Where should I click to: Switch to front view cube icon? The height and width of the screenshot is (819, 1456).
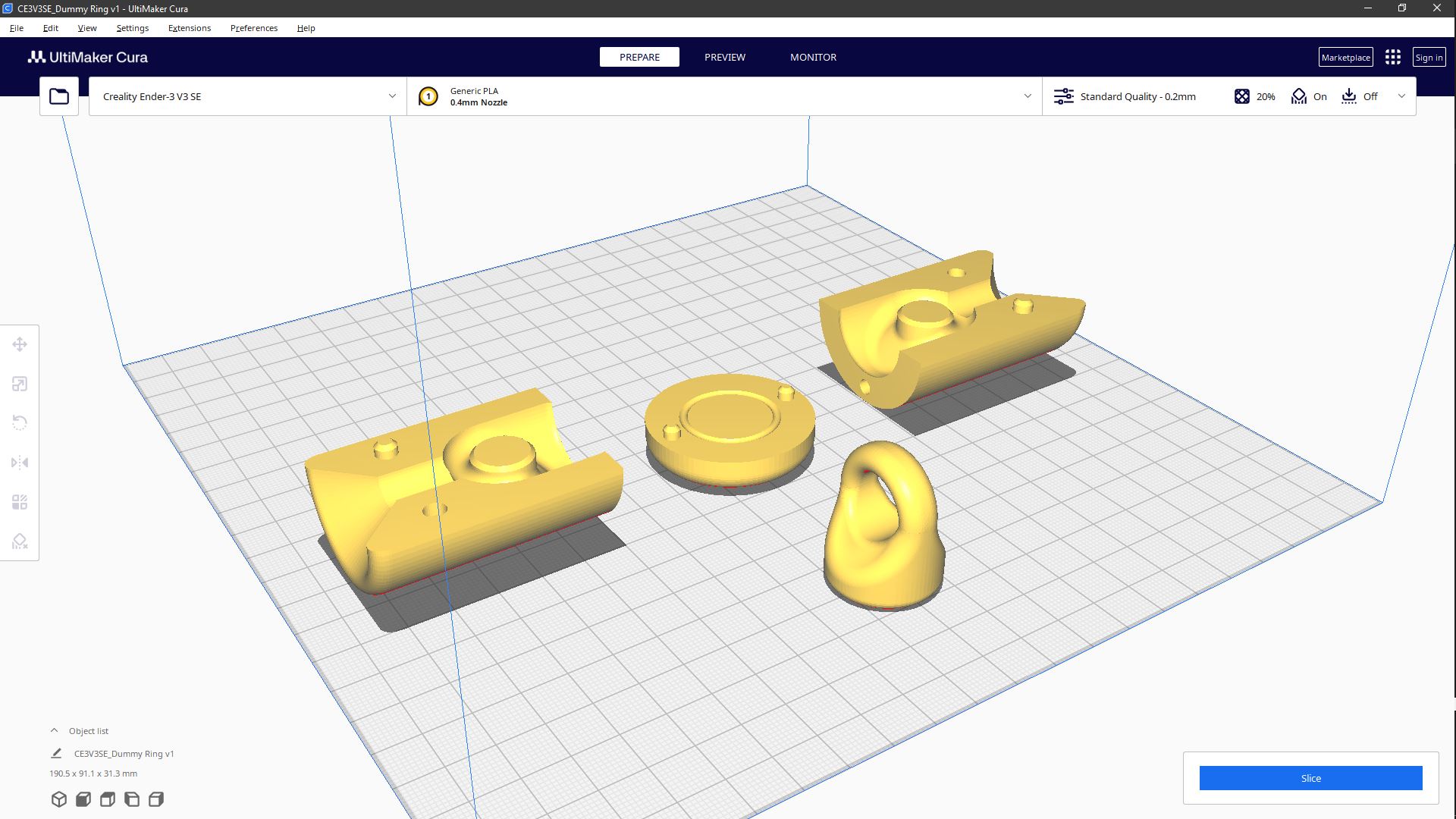(83, 799)
